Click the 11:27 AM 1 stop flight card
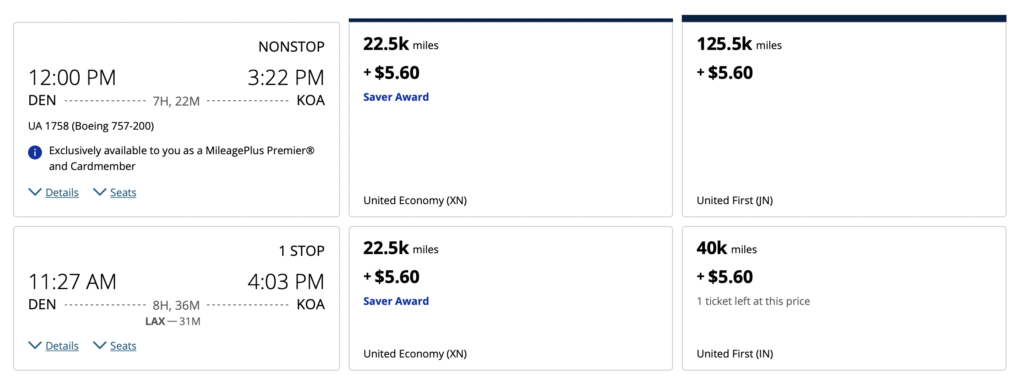 176,299
